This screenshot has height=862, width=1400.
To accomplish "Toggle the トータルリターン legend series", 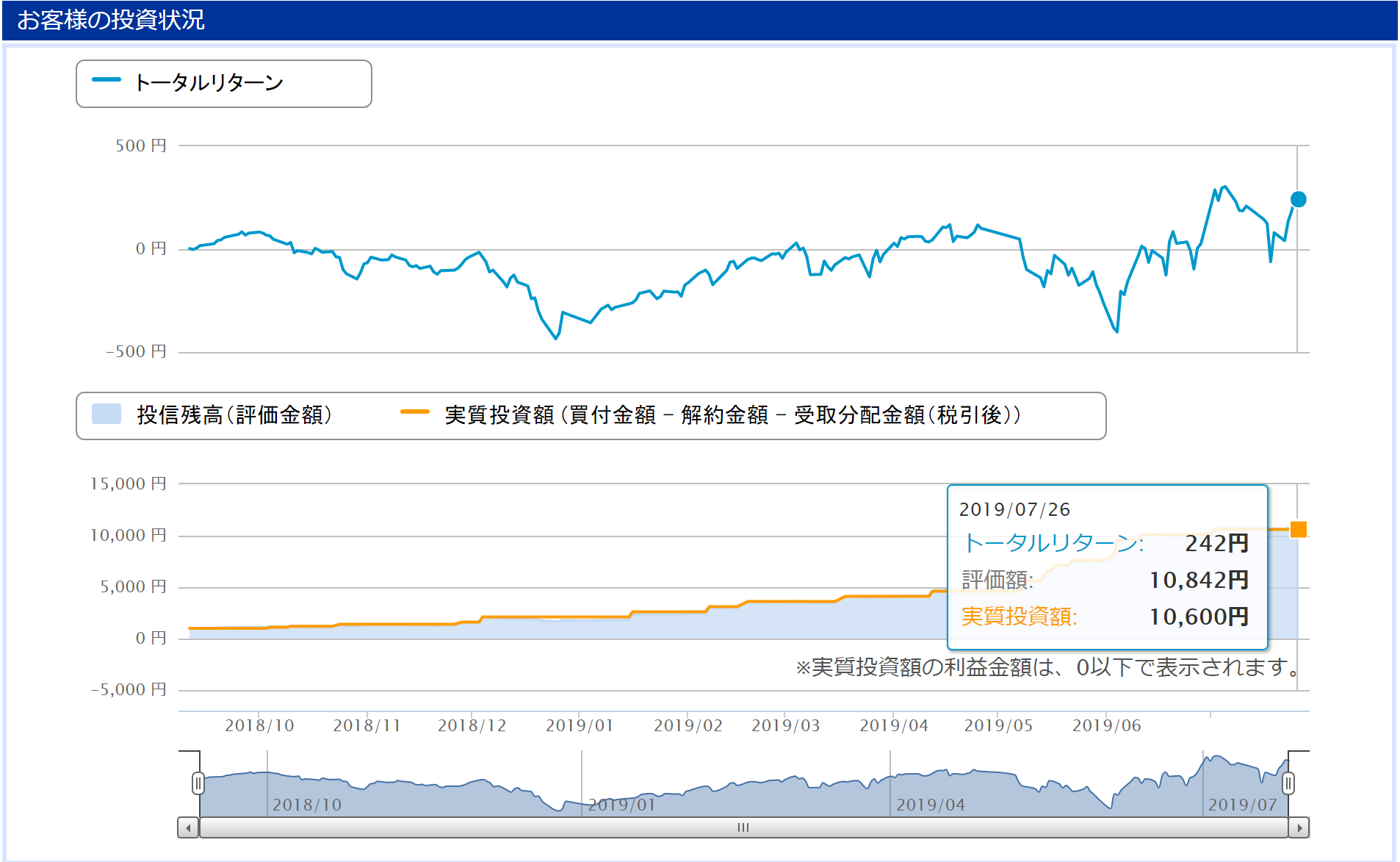I will point(209,83).
